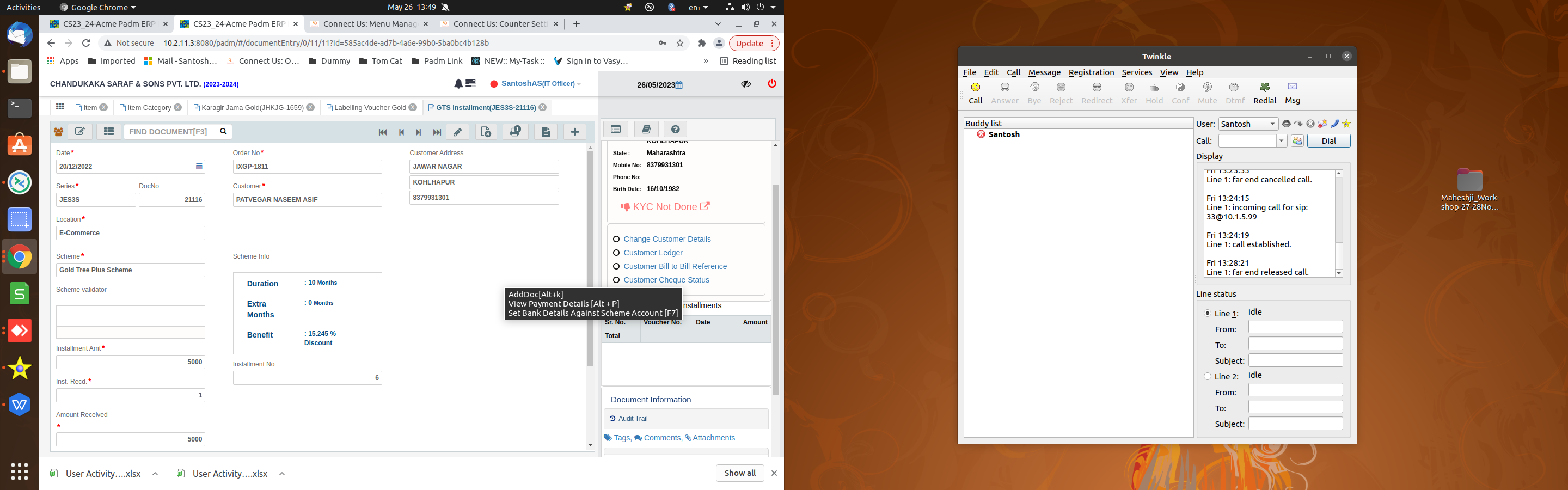
Task: Open Audit Trail link
Action: pyautogui.click(x=628, y=419)
